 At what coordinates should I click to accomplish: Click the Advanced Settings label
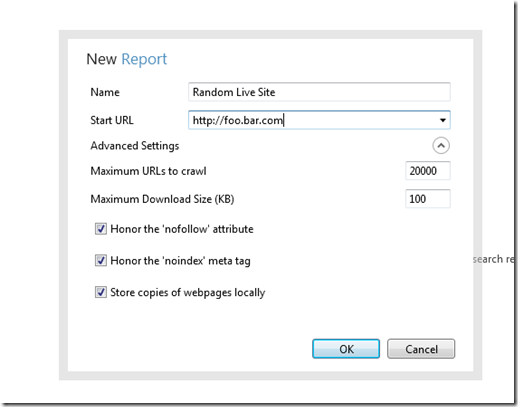click(135, 146)
